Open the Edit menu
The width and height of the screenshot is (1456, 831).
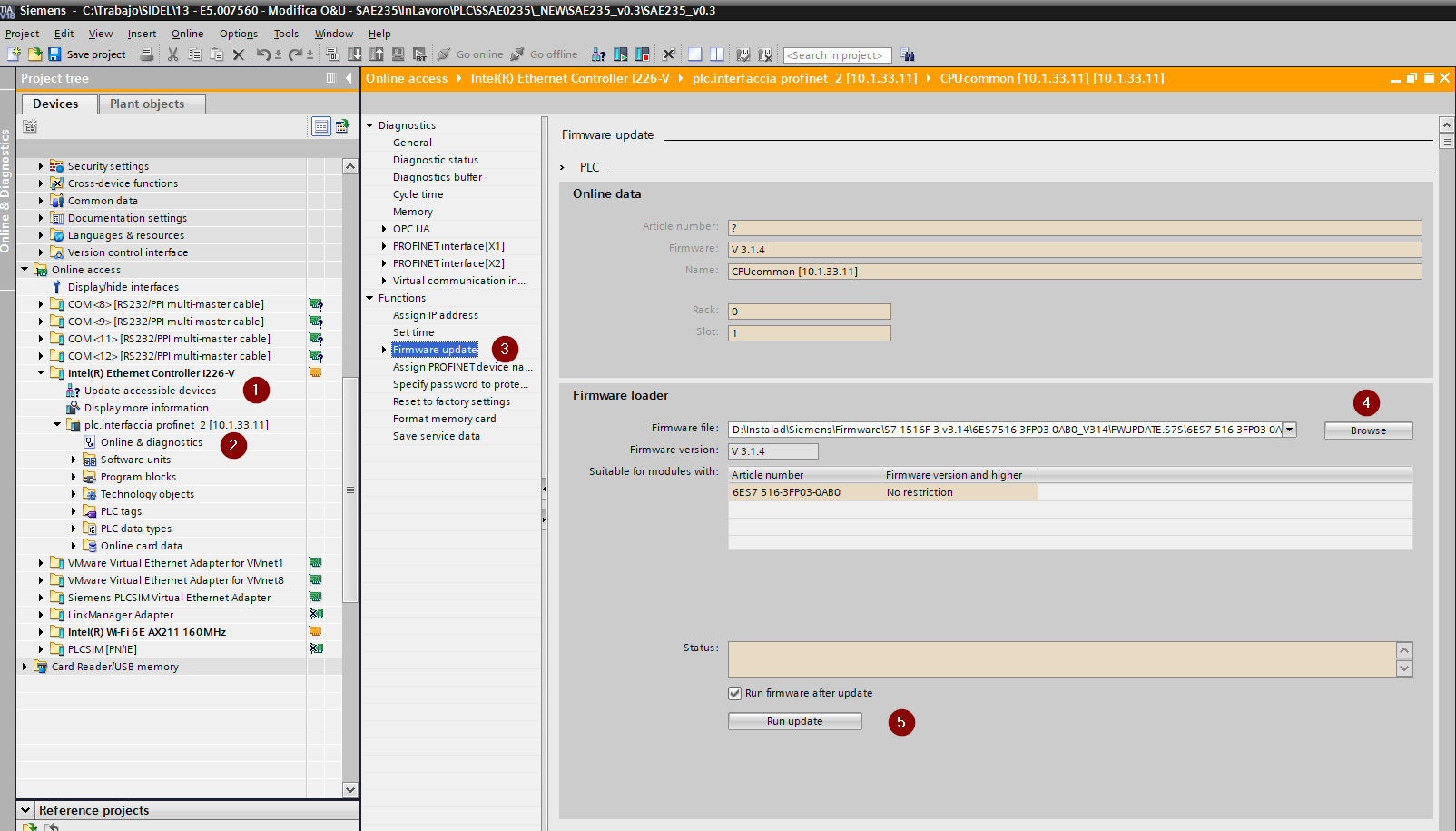(x=64, y=34)
